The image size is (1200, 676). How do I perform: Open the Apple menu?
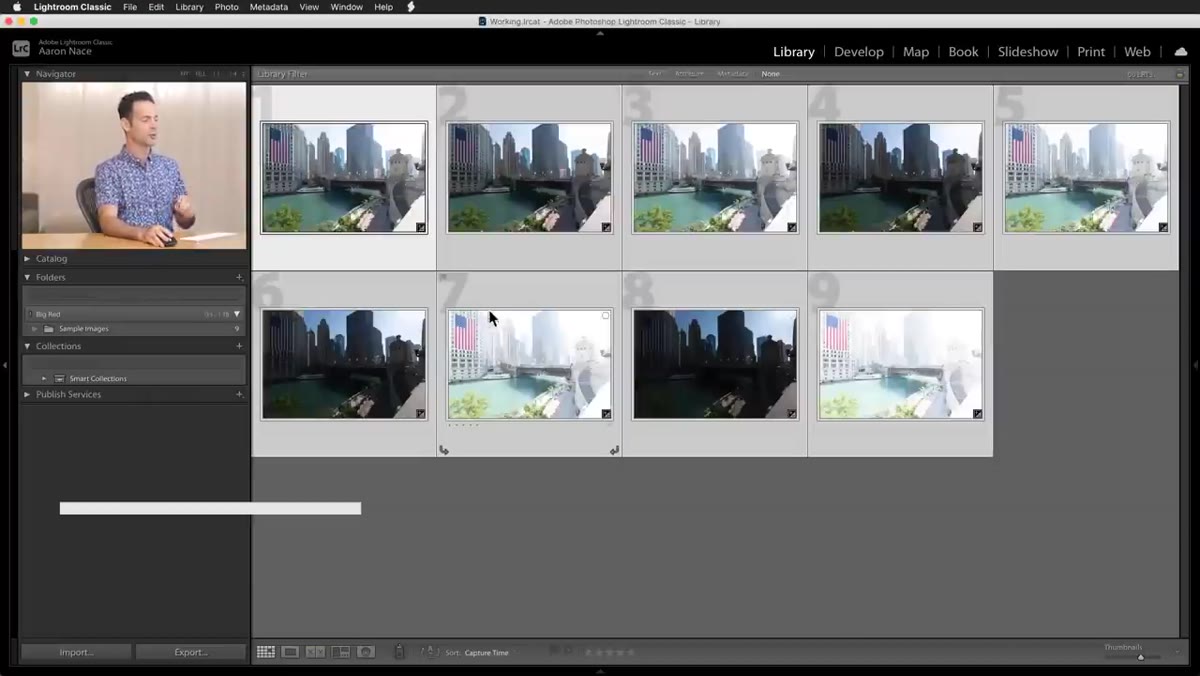pyautogui.click(x=16, y=7)
